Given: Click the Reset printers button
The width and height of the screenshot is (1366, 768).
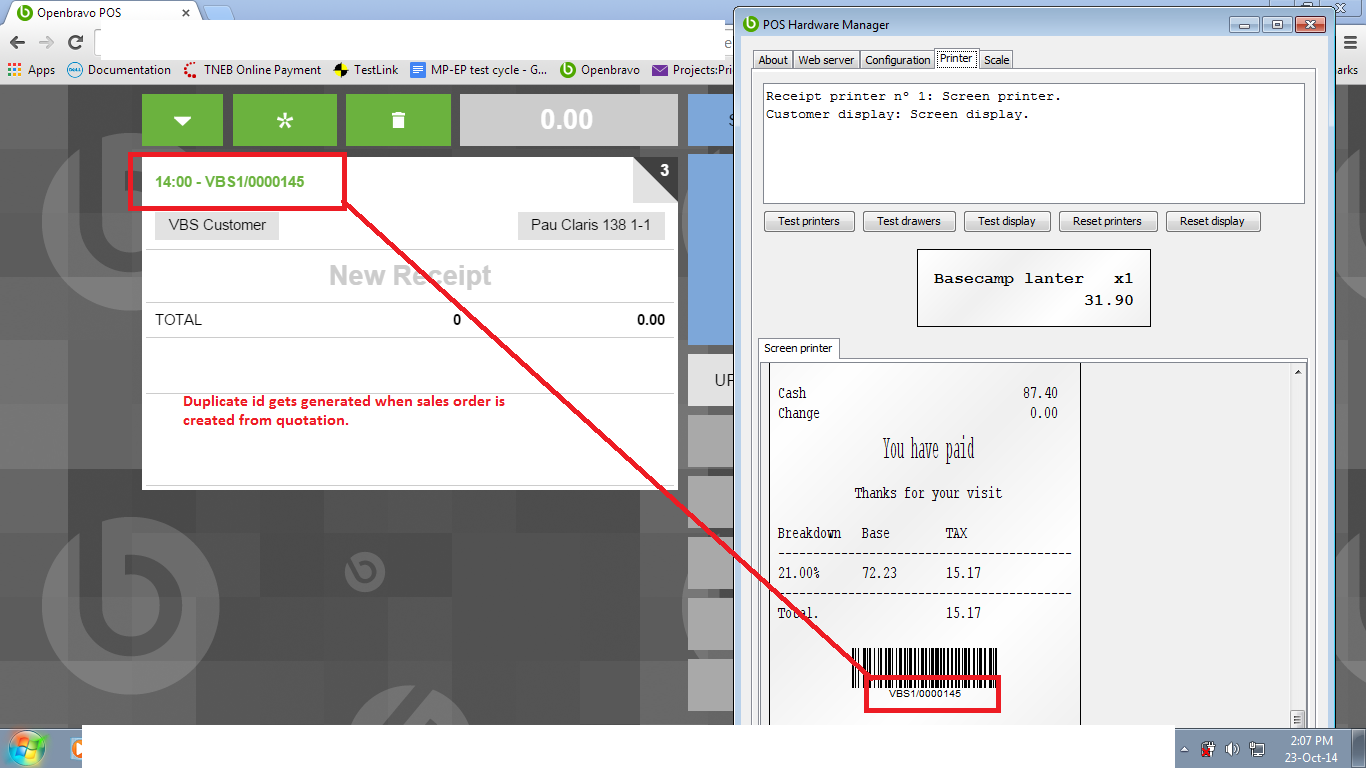Looking at the screenshot, I should [x=1107, y=221].
